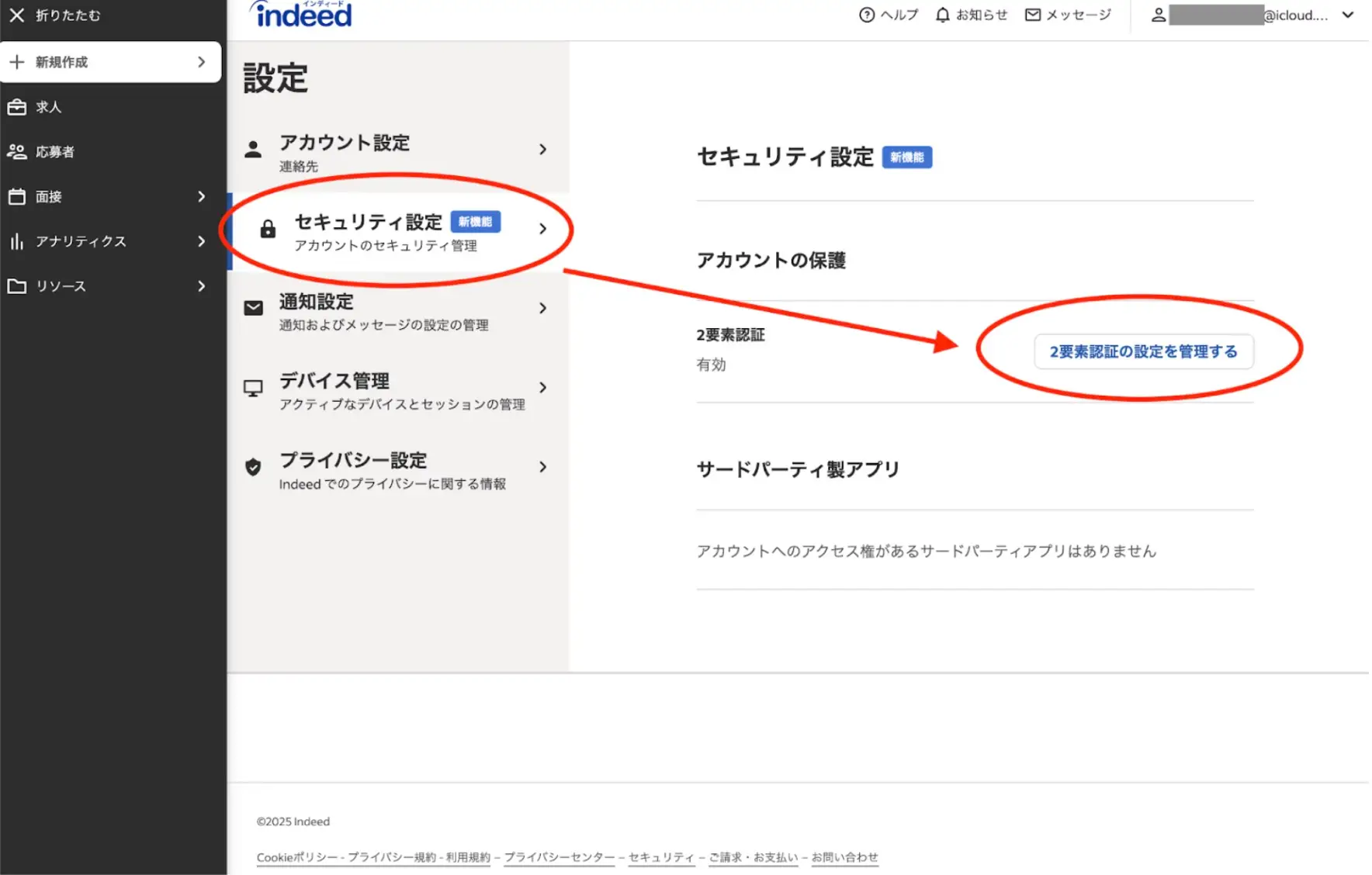The image size is (1372, 875).
Task: Open 利用規約 footer link
Action: pos(468,857)
